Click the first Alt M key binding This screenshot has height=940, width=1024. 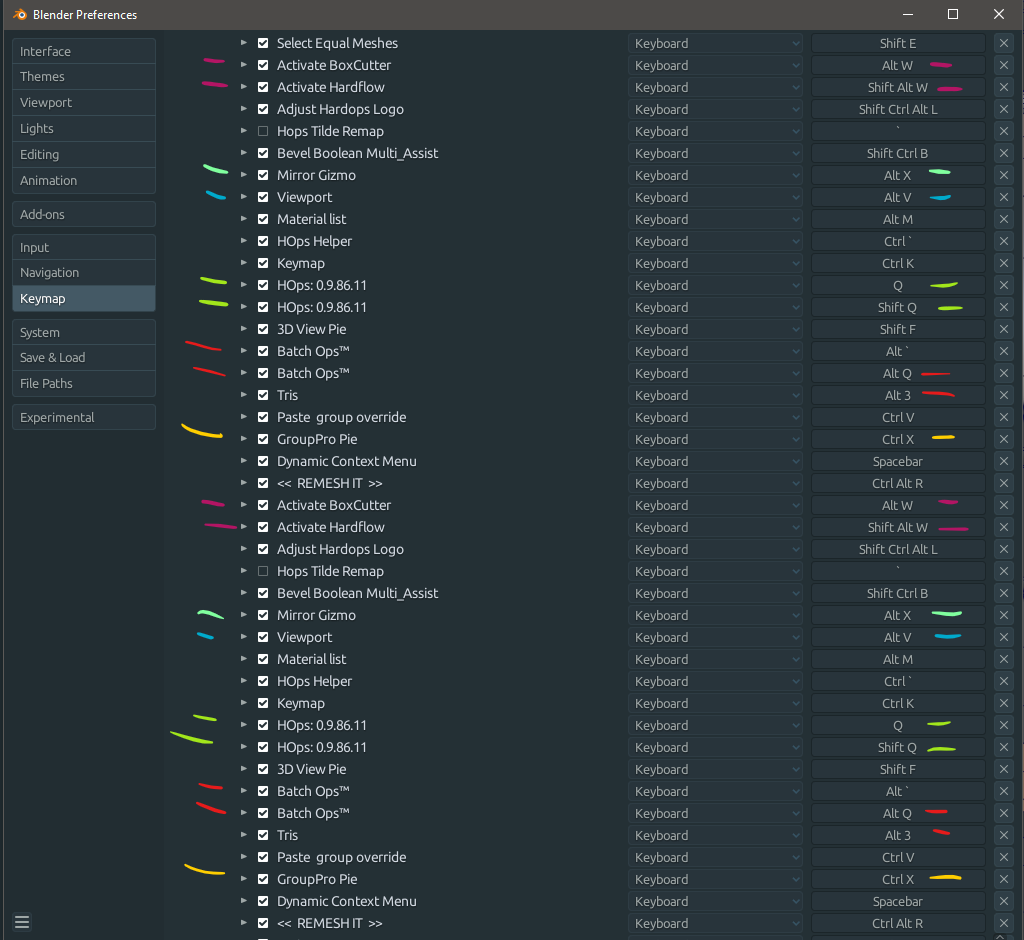pos(898,219)
